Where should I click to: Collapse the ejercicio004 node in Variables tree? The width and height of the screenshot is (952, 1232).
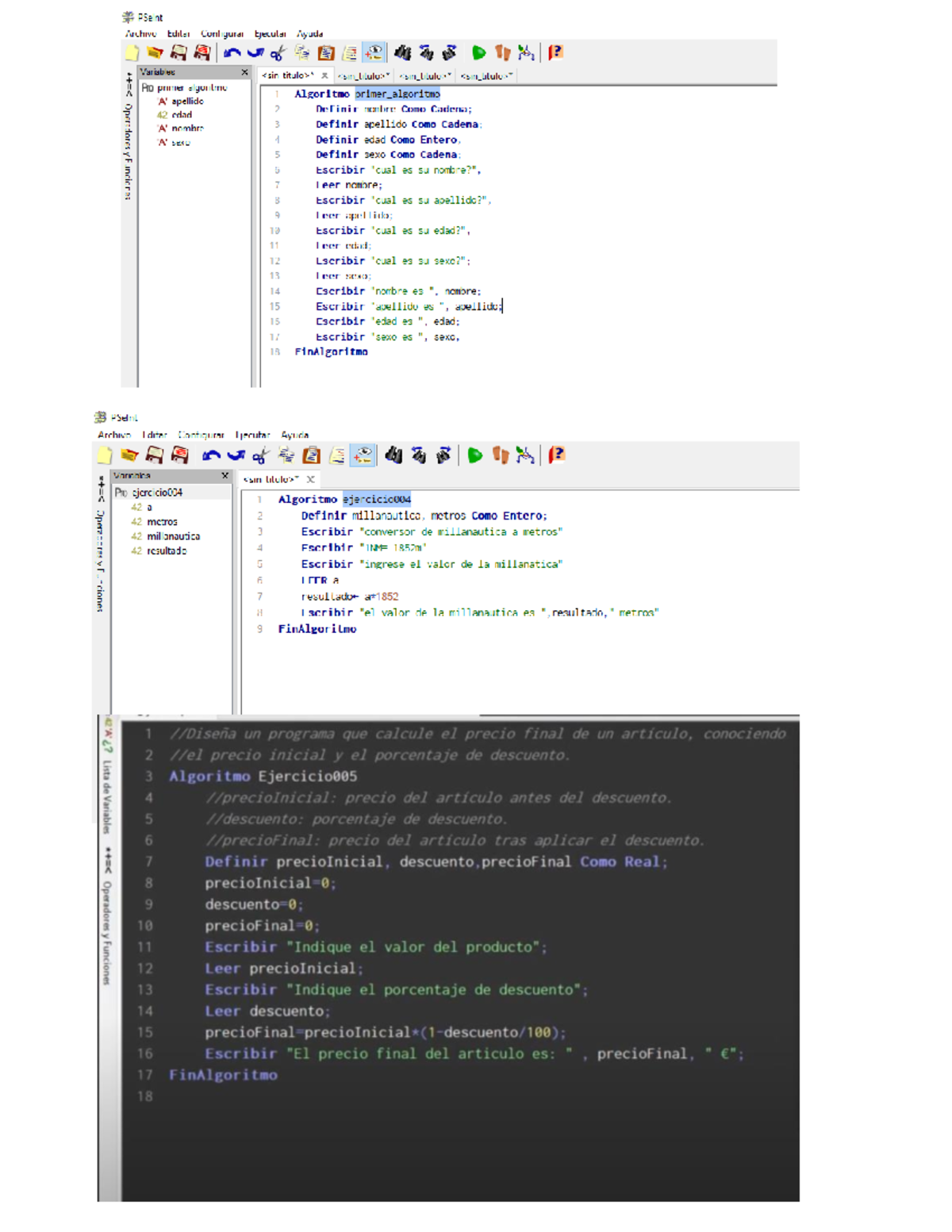(x=121, y=493)
